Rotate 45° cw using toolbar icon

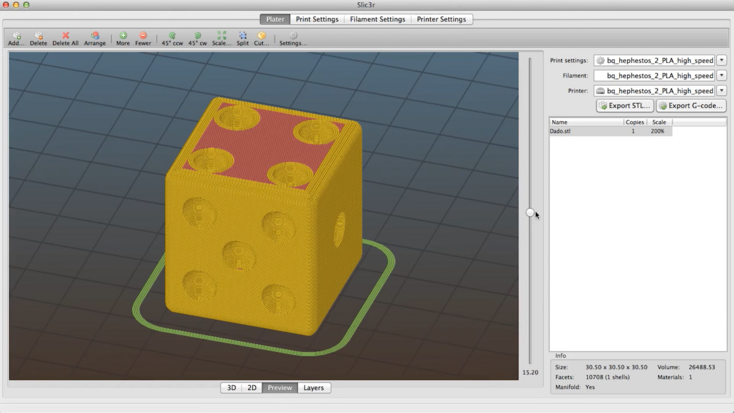[198, 38]
